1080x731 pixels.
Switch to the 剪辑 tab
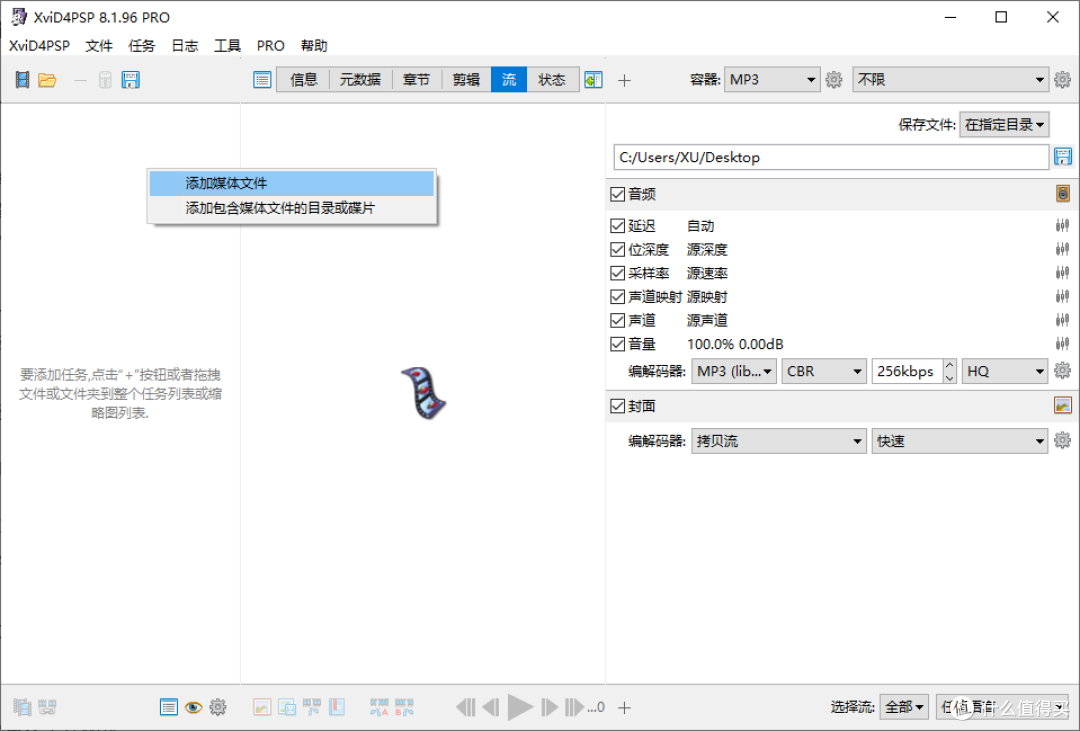[x=466, y=80]
